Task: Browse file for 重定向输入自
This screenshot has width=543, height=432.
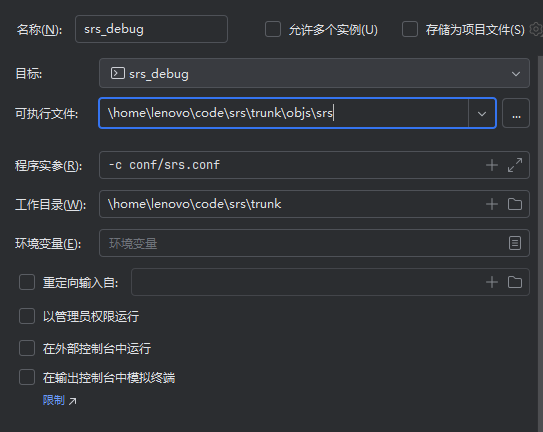Action: tap(515, 282)
